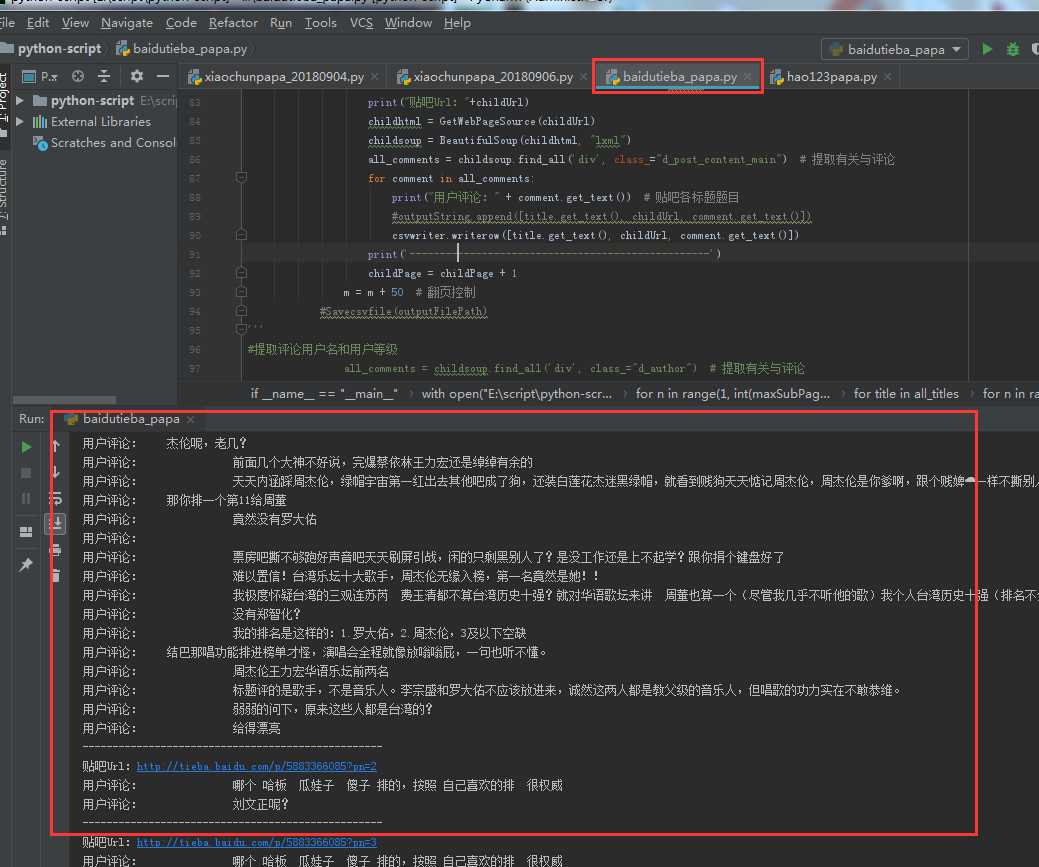
Task: Open the File menu
Action: 7,23
